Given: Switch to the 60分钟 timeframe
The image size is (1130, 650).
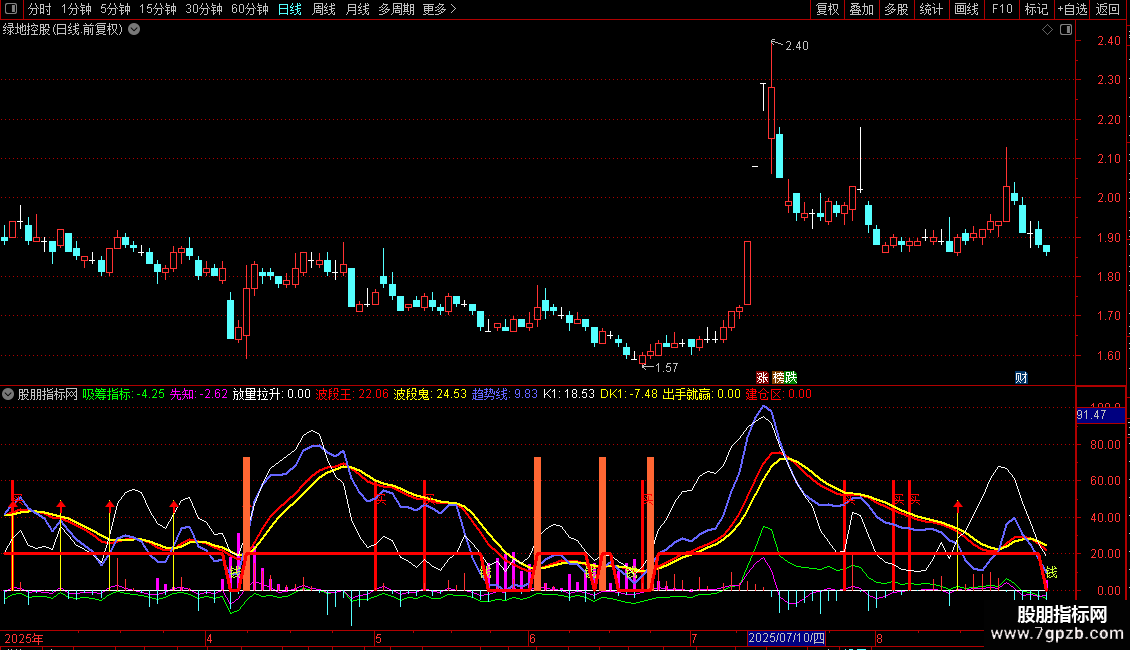Looking at the screenshot, I should pos(249,9).
